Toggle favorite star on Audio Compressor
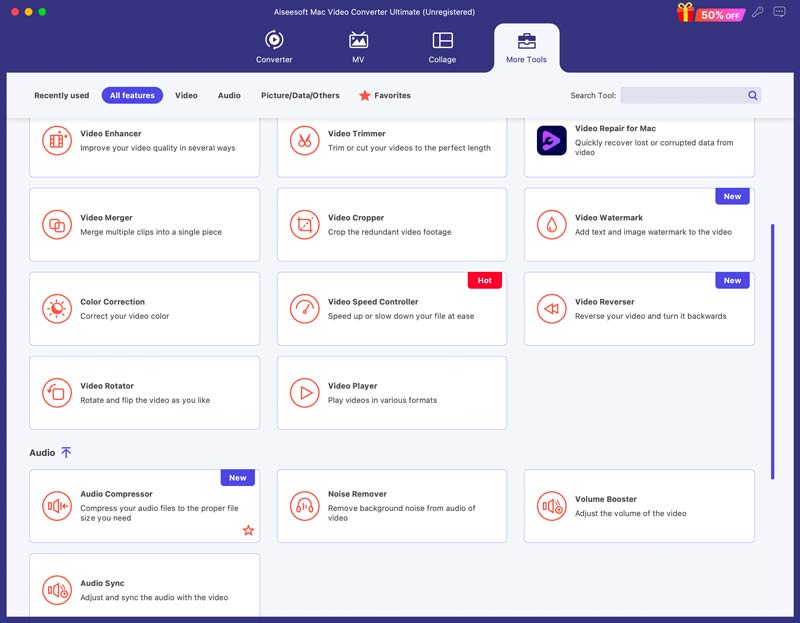This screenshot has width=800, height=623. pyautogui.click(x=248, y=530)
